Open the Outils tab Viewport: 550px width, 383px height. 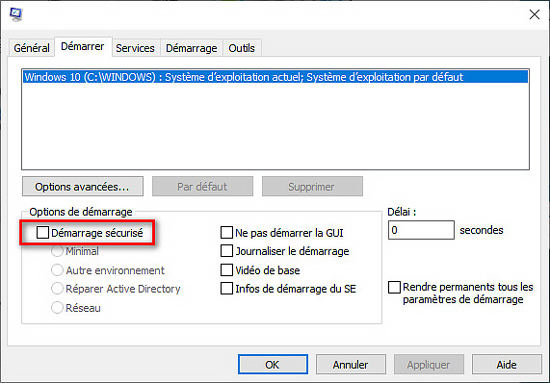pyautogui.click(x=241, y=48)
